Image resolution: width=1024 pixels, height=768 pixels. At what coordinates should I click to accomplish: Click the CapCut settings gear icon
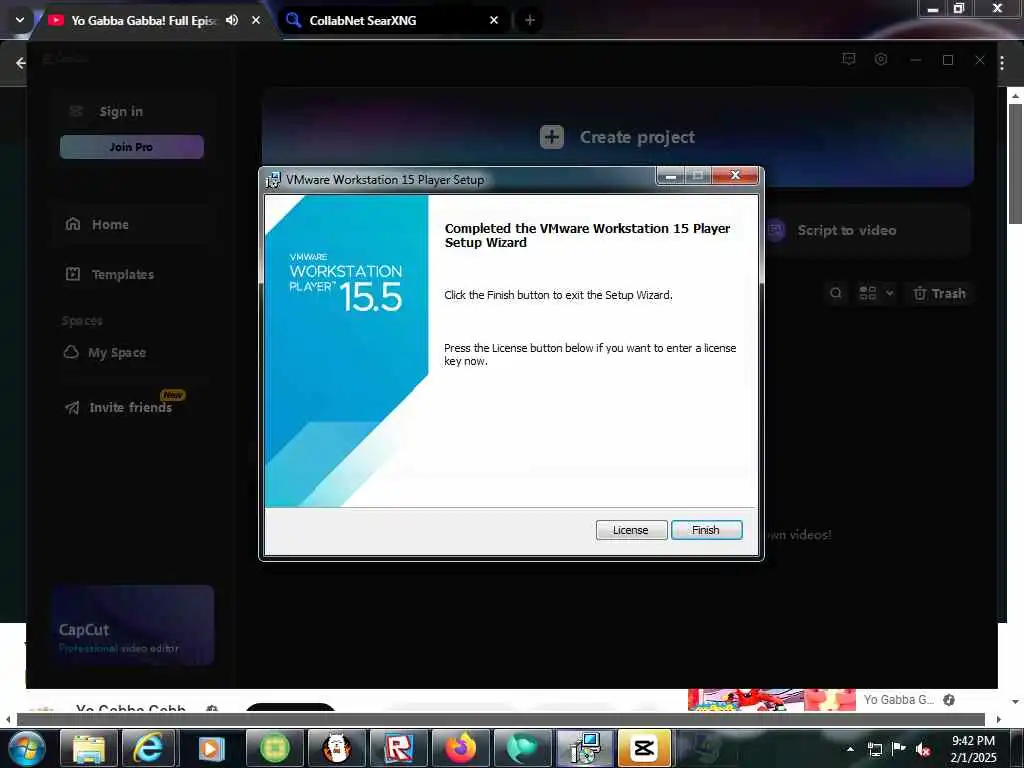(881, 59)
